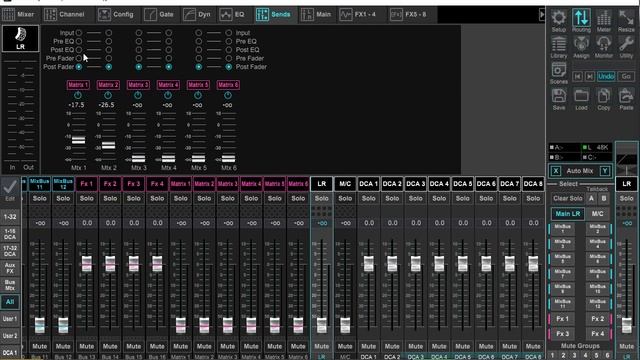Open the Monitor headphones icon
The width and height of the screenshot is (640, 360).
[x=604, y=44]
